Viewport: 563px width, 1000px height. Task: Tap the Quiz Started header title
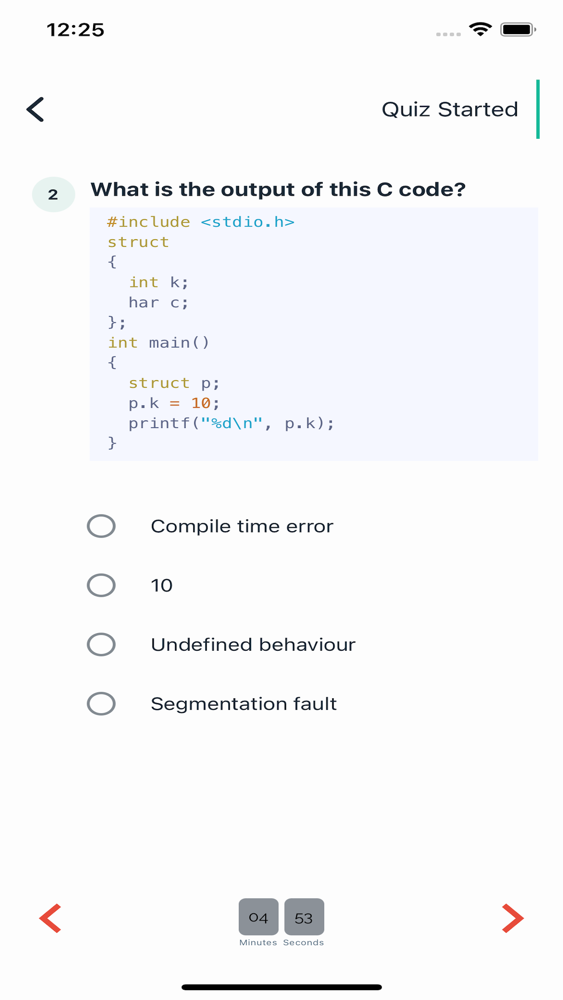coord(450,109)
